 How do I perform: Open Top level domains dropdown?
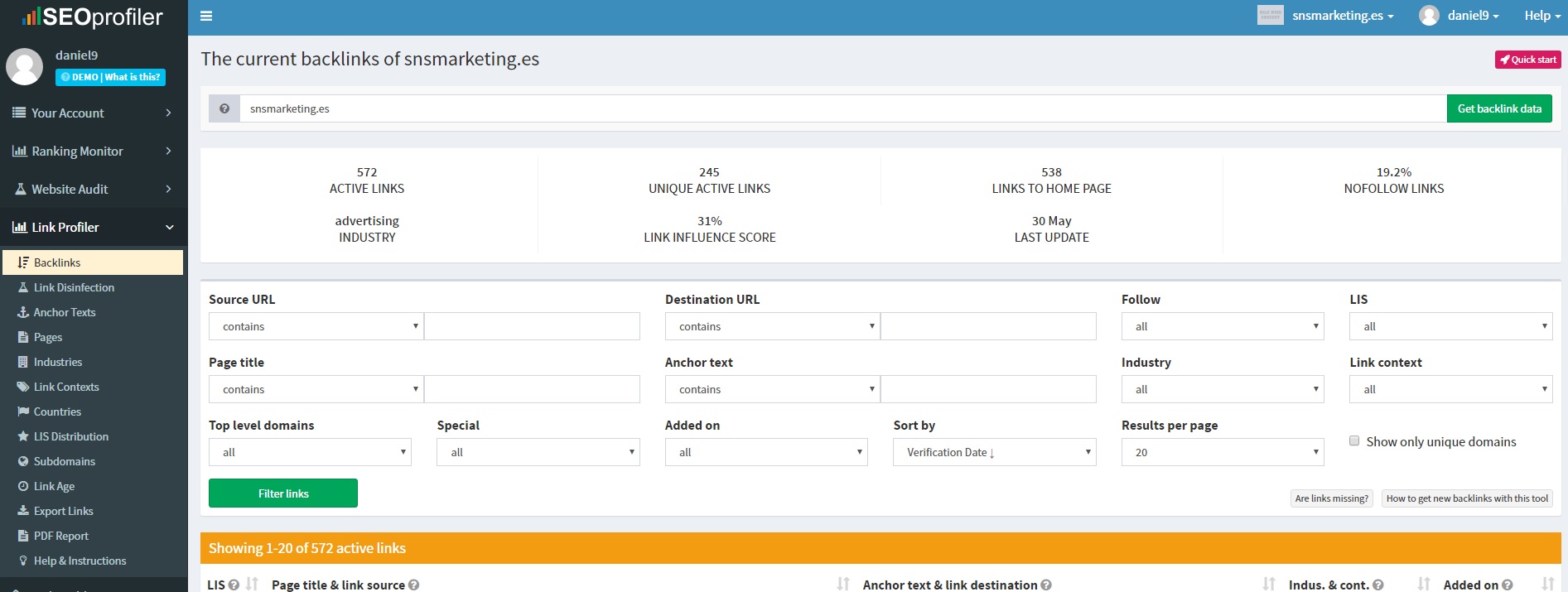(310, 452)
